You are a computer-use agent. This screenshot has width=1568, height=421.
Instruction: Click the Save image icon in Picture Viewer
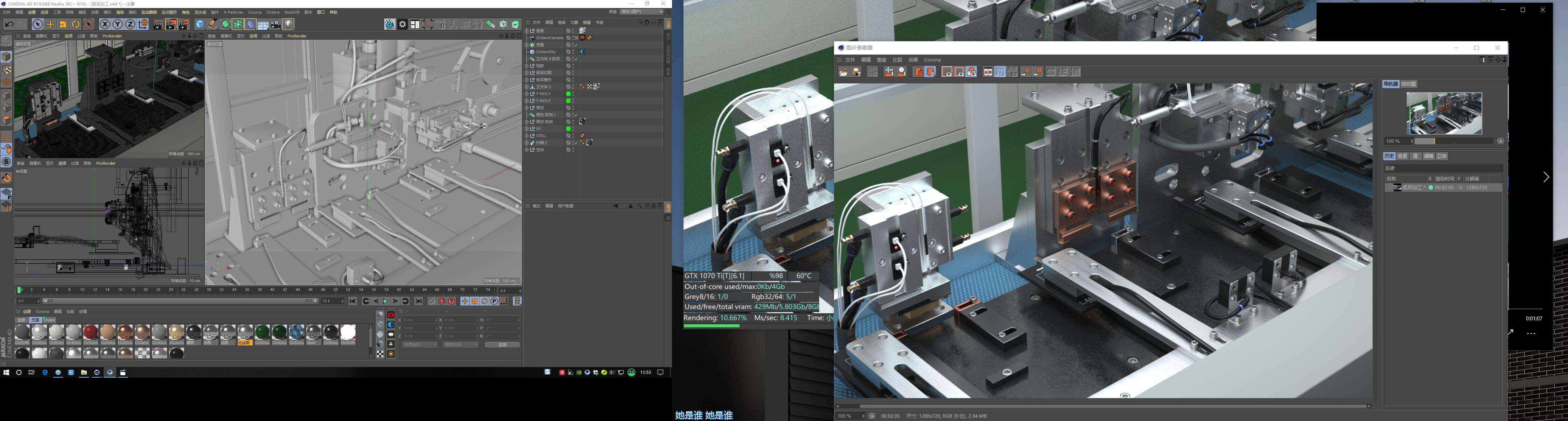click(x=856, y=72)
